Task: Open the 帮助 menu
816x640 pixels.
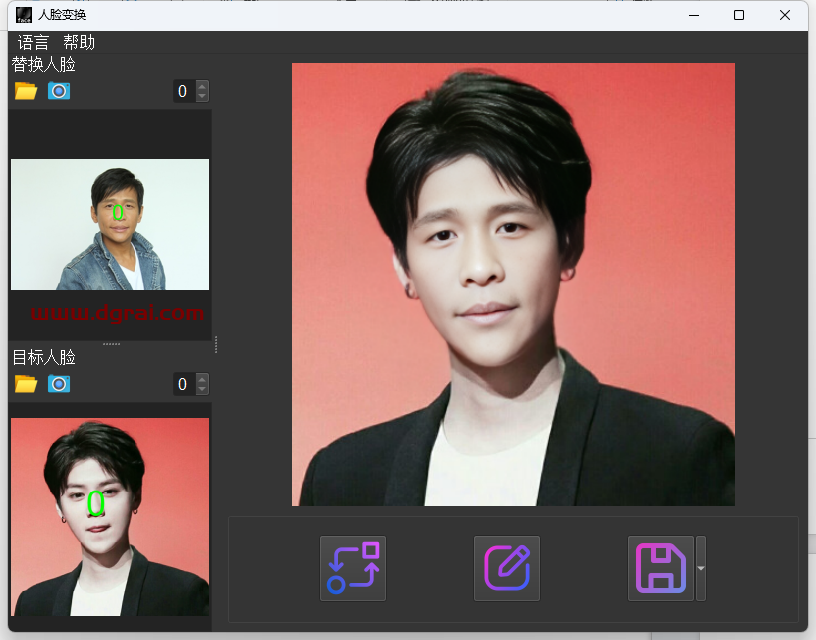Action: (x=79, y=42)
